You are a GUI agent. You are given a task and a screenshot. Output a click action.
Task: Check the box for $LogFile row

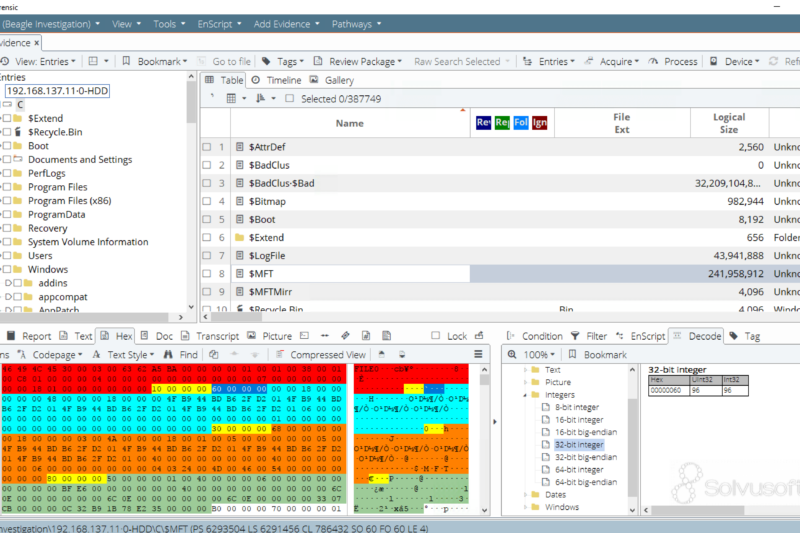click(207, 256)
